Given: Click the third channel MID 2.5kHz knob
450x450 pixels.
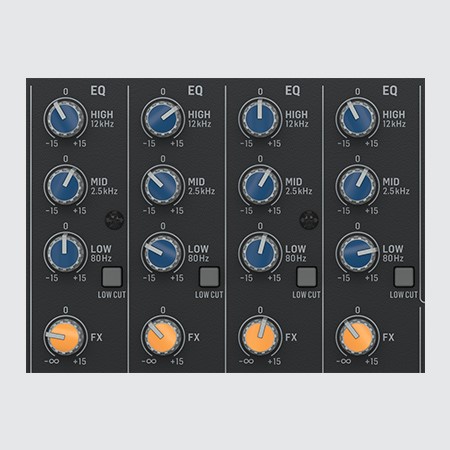Looking at the screenshot, I should click(260, 186).
